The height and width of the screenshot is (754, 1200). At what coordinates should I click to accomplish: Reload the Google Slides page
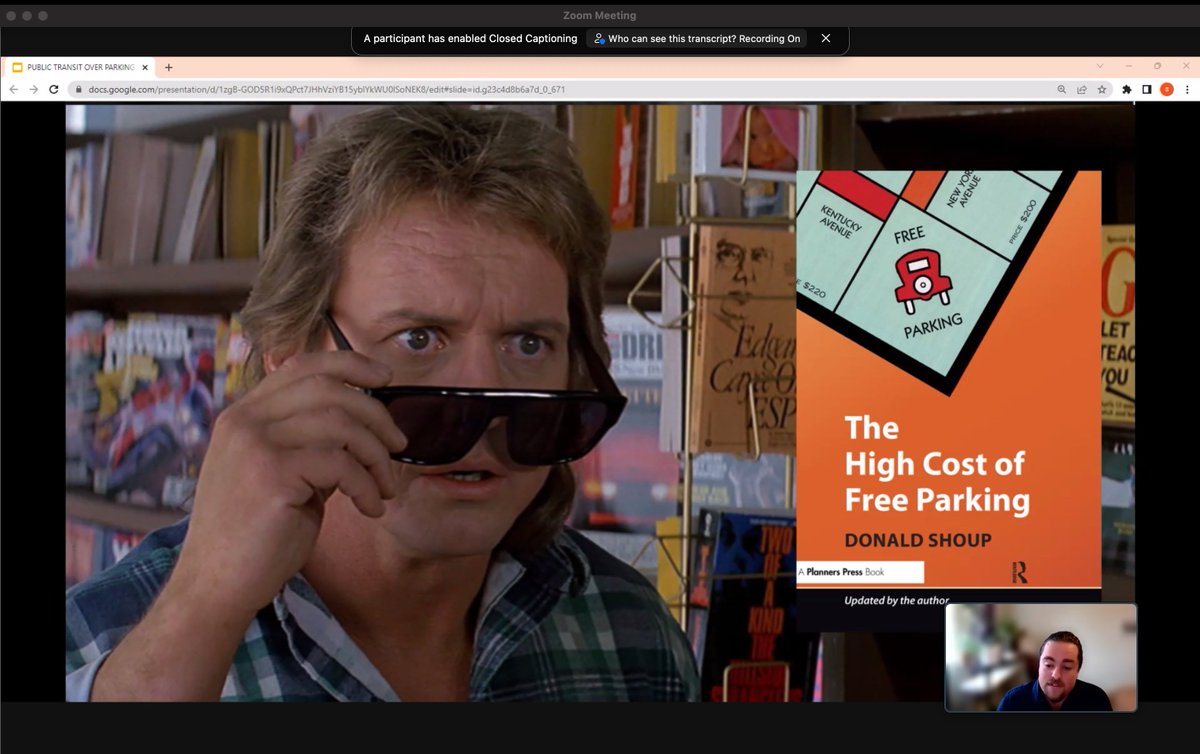(x=54, y=89)
